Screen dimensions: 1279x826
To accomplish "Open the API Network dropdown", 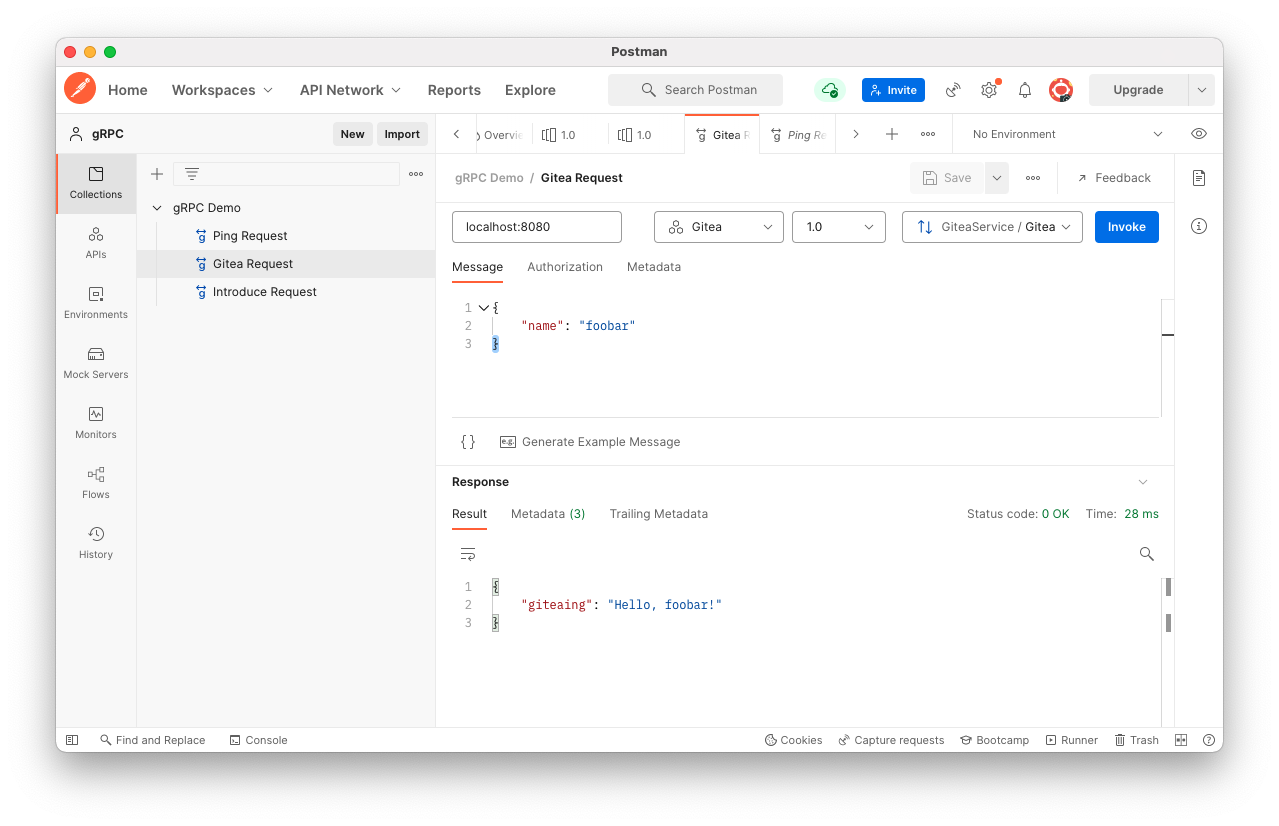I will (x=350, y=90).
